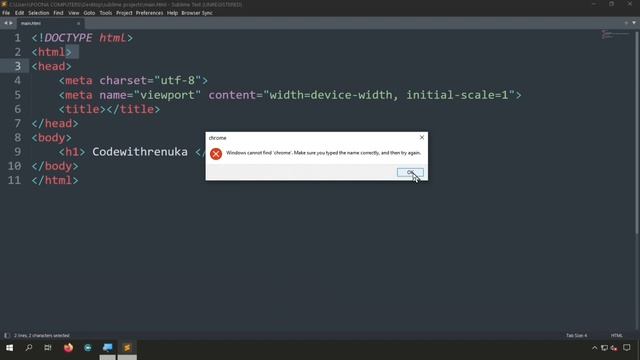The width and height of the screenshot is (640, 360).
Task: Toggle the side bar via status bar icon
Action: coord(7,336)
